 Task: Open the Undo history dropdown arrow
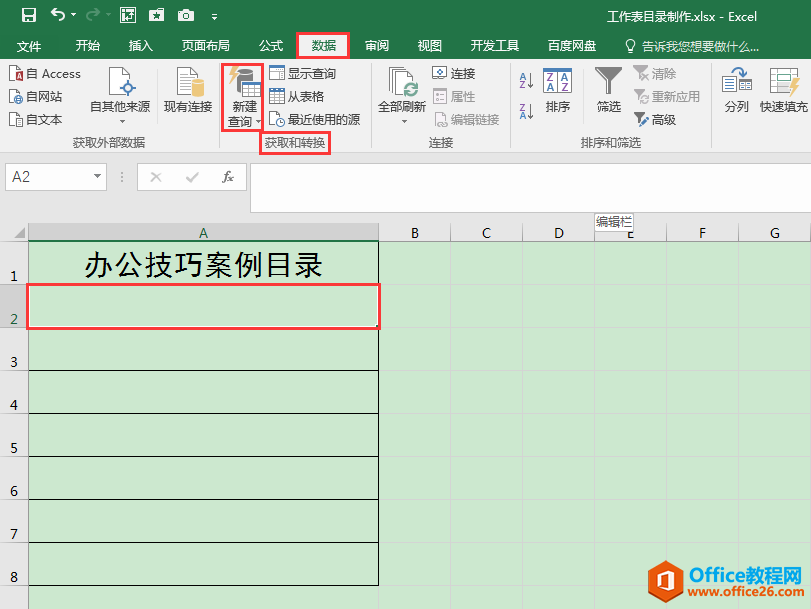point(73,15)
